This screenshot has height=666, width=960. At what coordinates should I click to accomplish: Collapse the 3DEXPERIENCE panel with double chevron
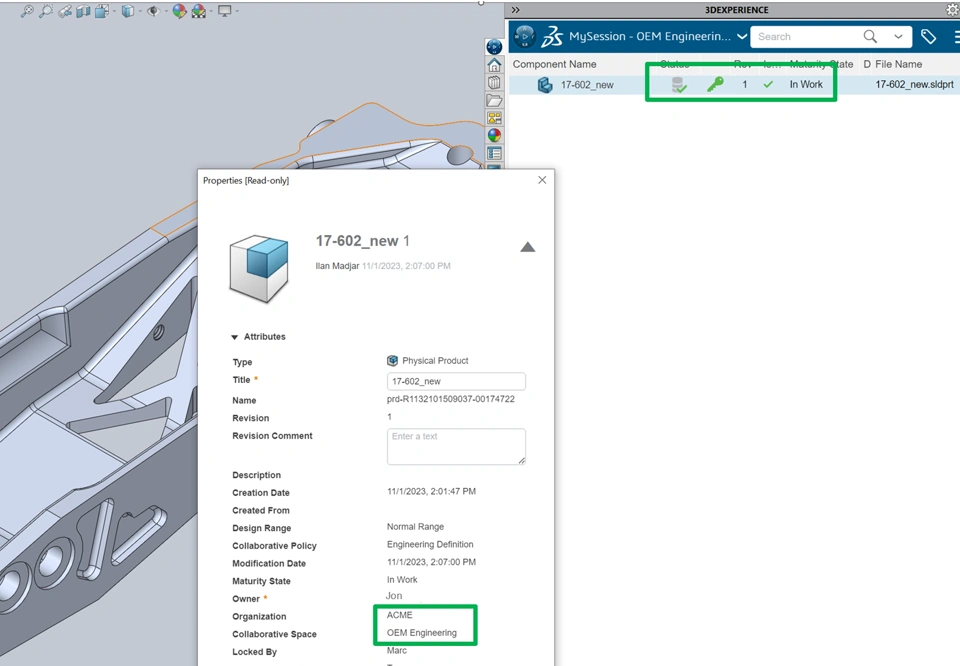tap(516, 10)
